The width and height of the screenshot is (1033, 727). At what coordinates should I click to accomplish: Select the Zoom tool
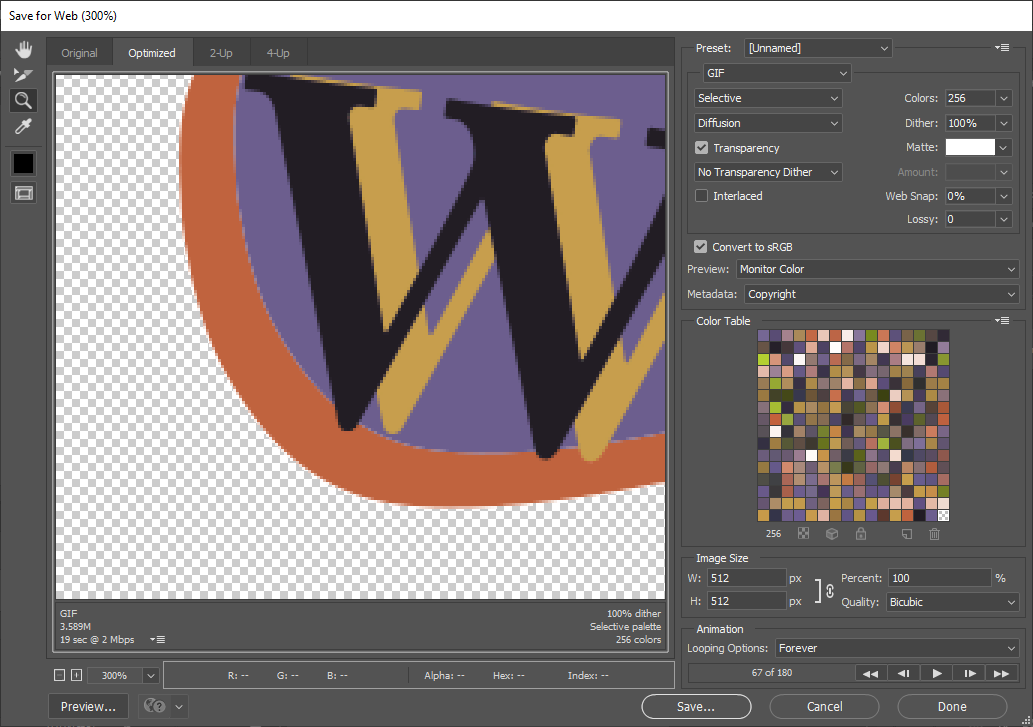point(24,101)
